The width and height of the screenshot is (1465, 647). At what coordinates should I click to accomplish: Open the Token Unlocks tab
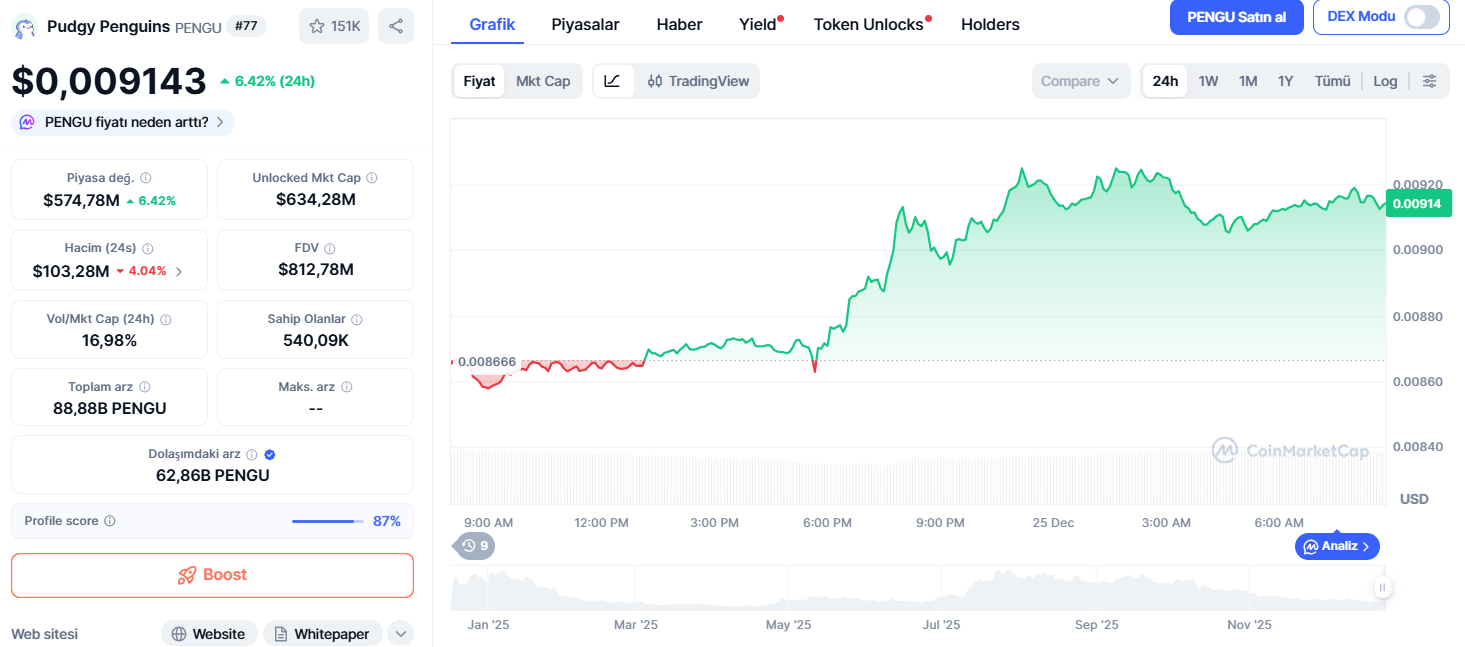(x=869, y=24)
